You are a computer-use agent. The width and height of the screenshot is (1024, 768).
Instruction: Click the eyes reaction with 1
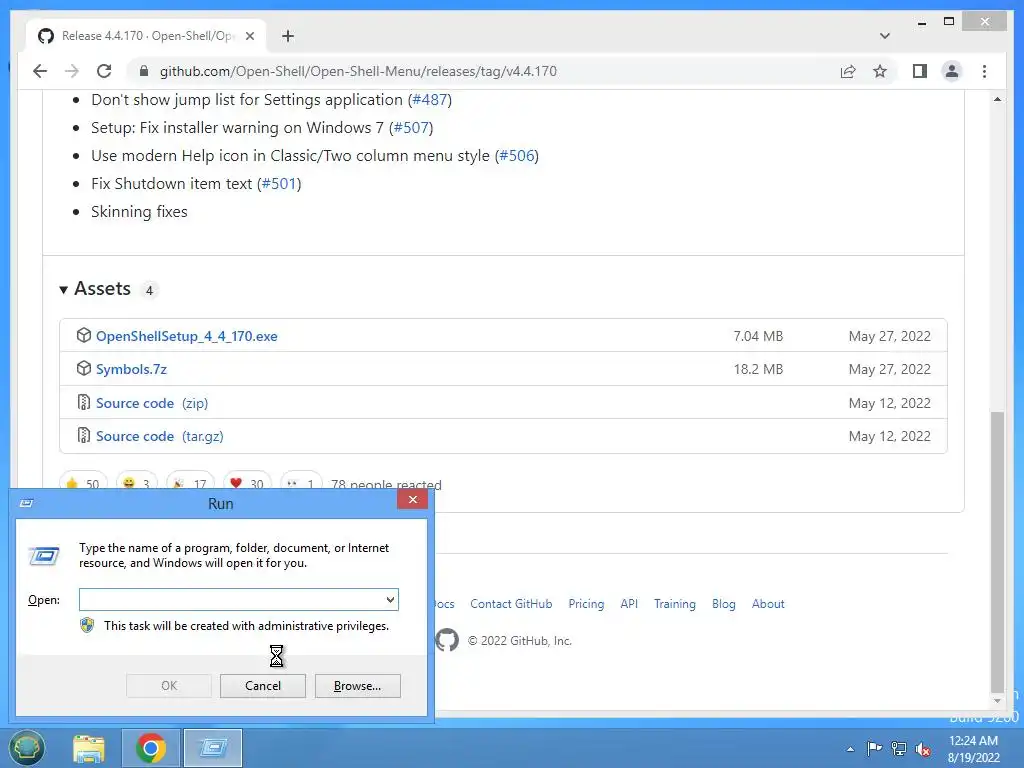(x=301, y=481)
